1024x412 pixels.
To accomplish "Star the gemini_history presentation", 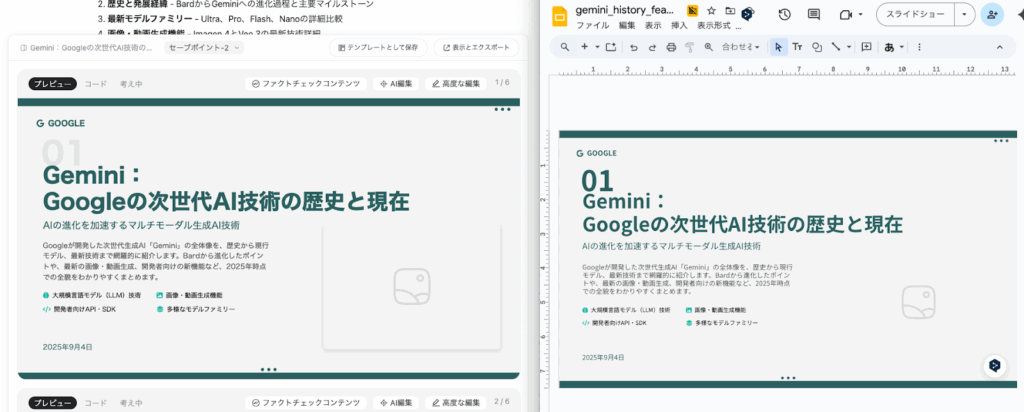I will (x=711, y=11).
